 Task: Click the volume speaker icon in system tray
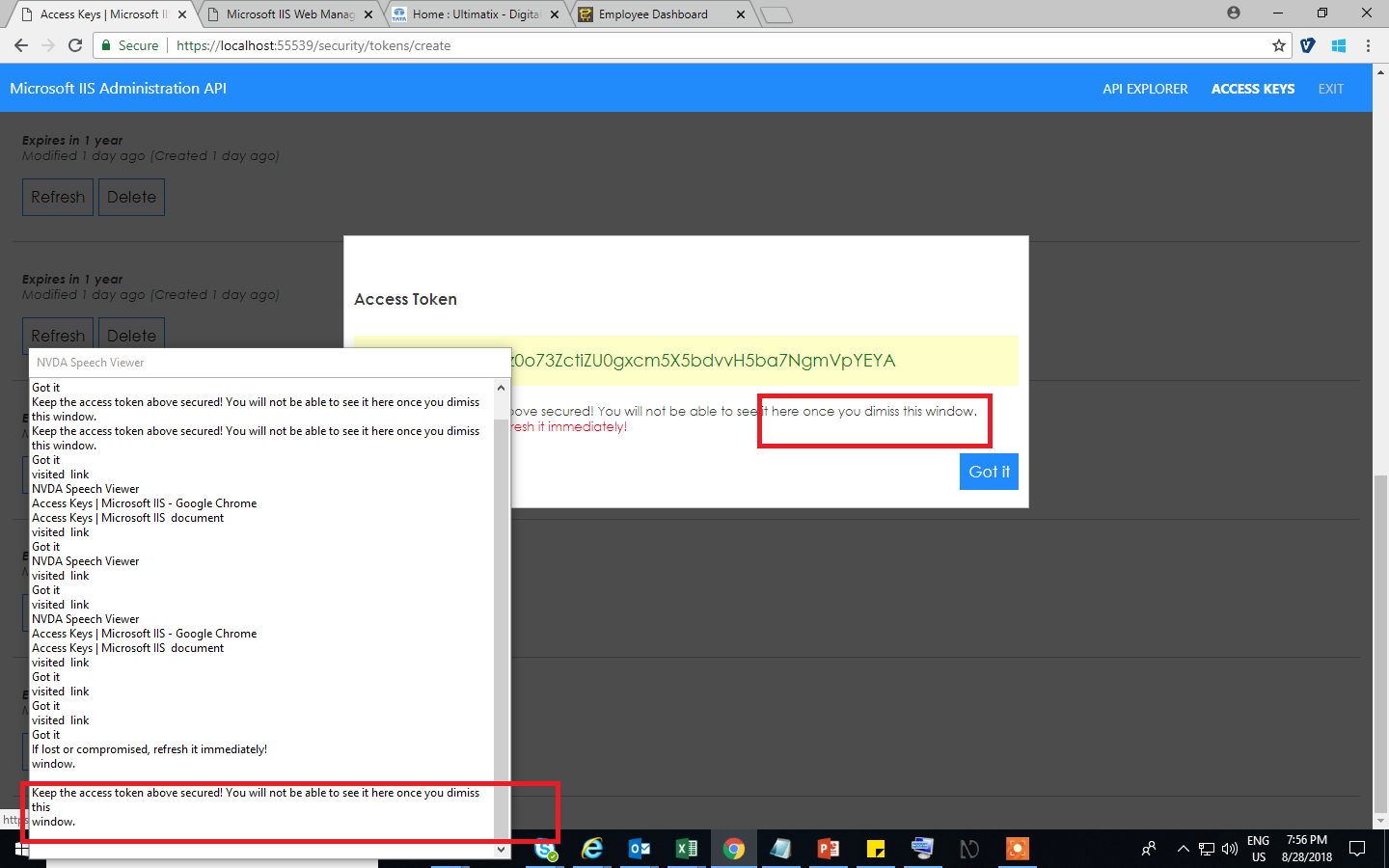coord(1229,849)
